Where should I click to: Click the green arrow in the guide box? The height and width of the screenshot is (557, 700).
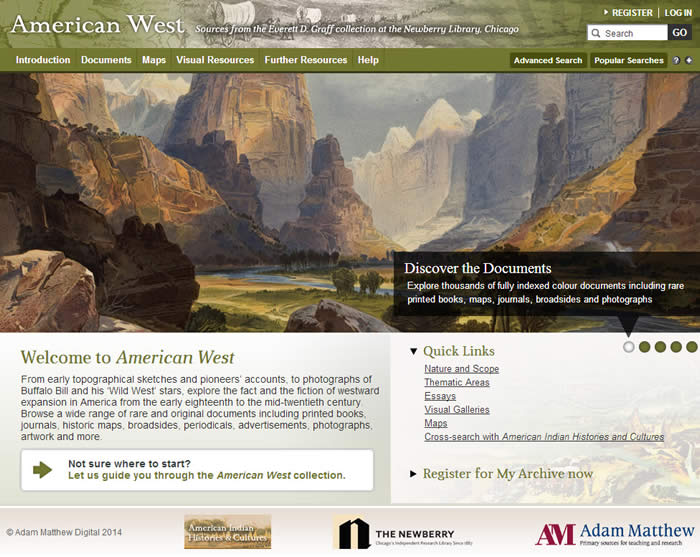(42, 470)
